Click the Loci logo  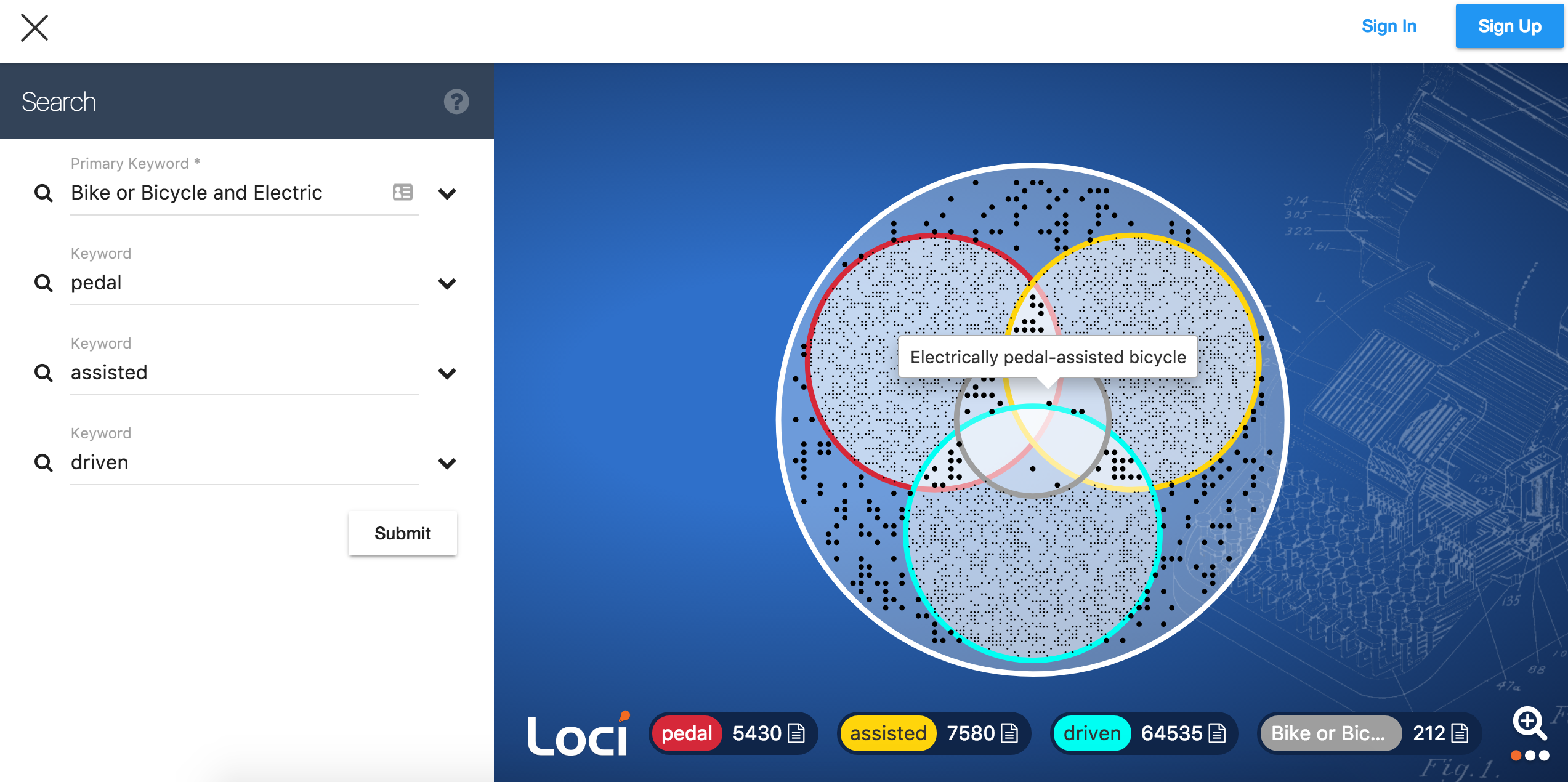click(x=577, y=733)
